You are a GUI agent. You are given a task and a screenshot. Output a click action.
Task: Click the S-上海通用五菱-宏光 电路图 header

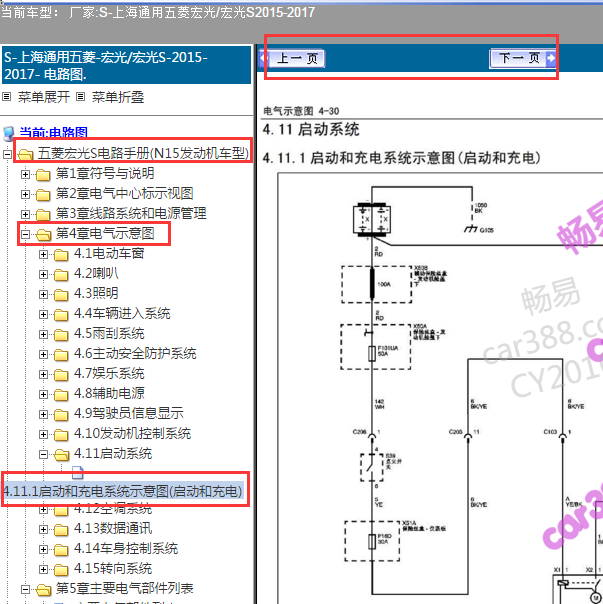click(126, 65)
